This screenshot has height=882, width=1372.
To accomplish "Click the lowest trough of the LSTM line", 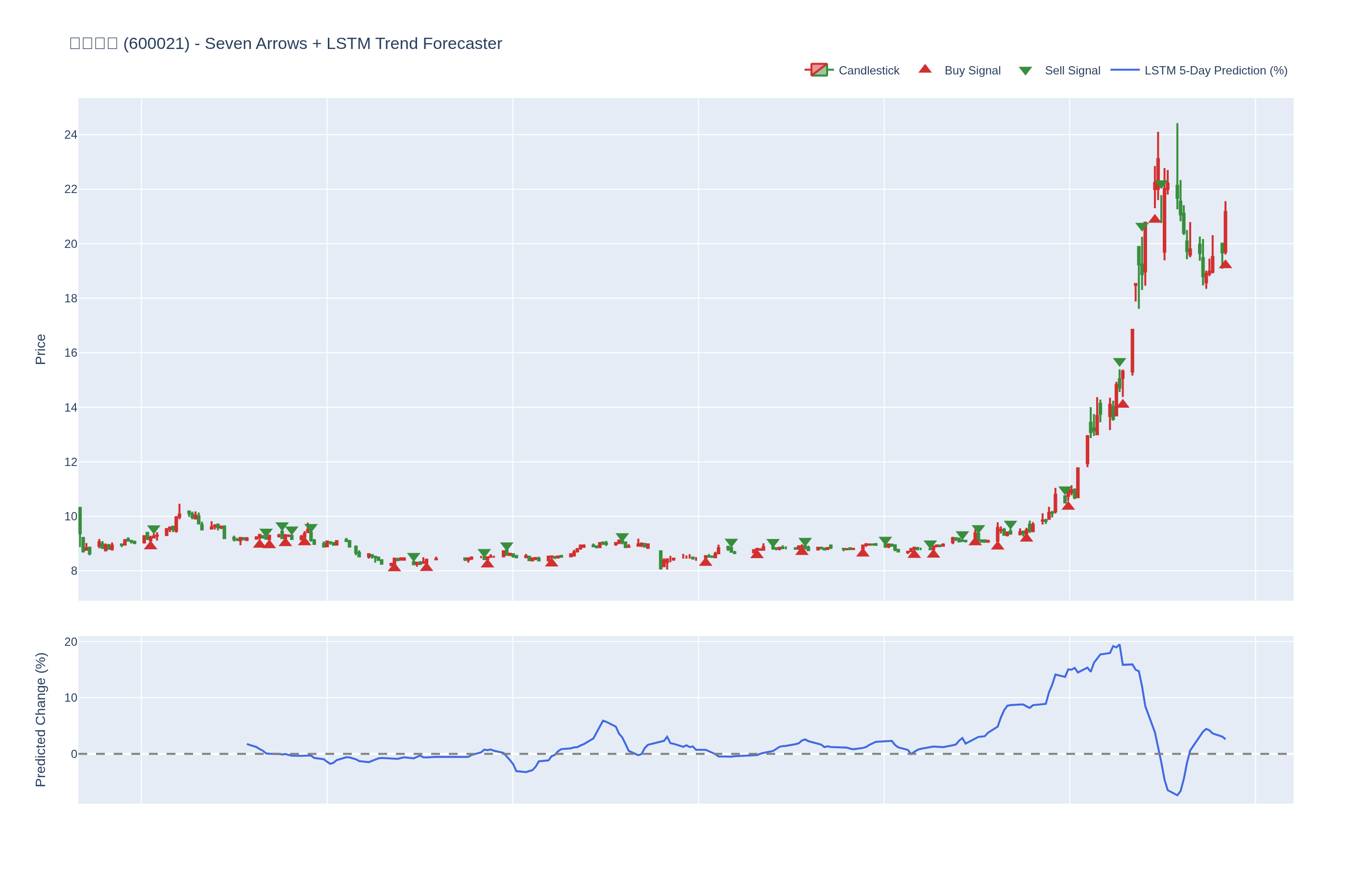I will pos(1177,795).
